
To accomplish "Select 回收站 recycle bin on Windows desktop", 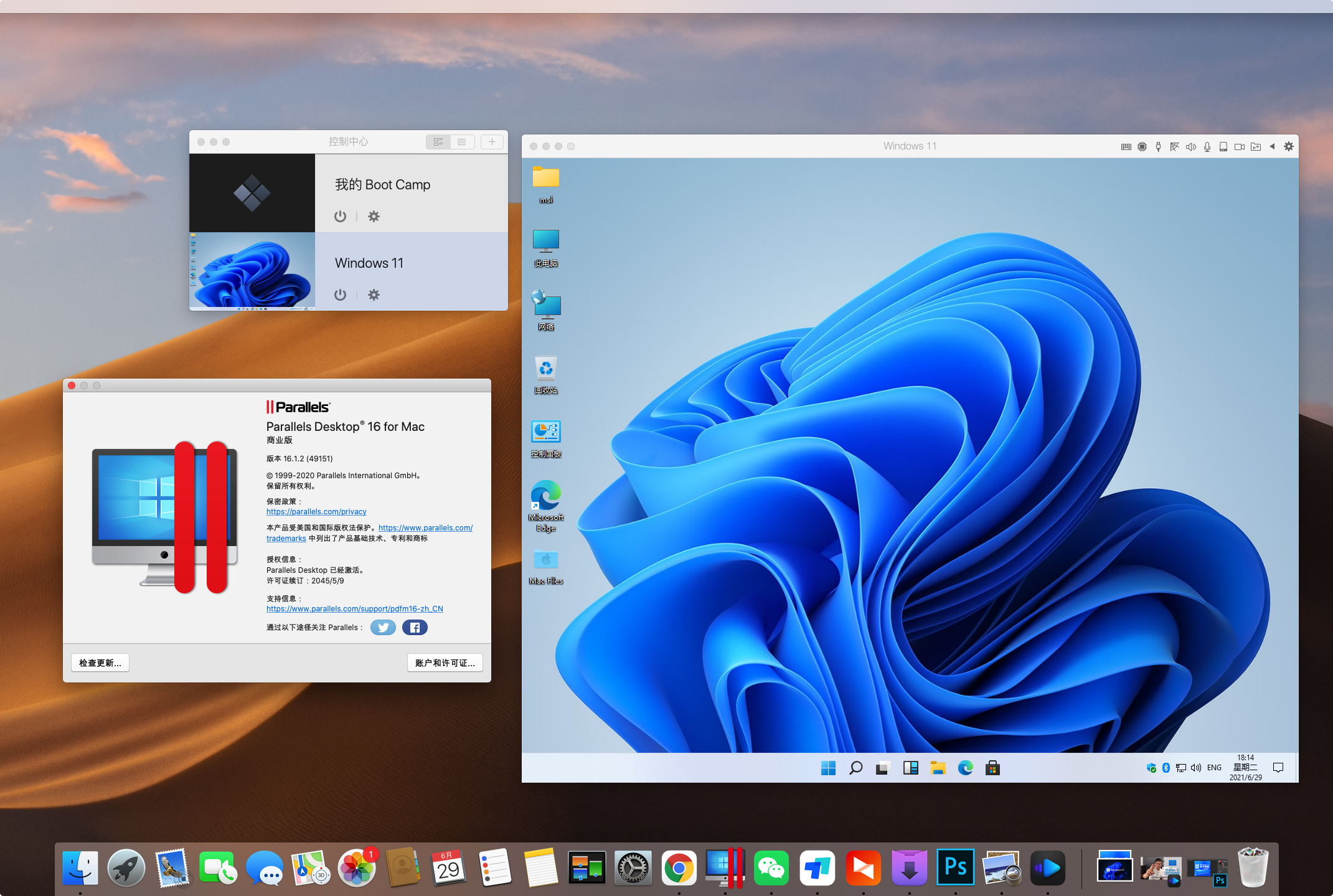I will [546, 375].
